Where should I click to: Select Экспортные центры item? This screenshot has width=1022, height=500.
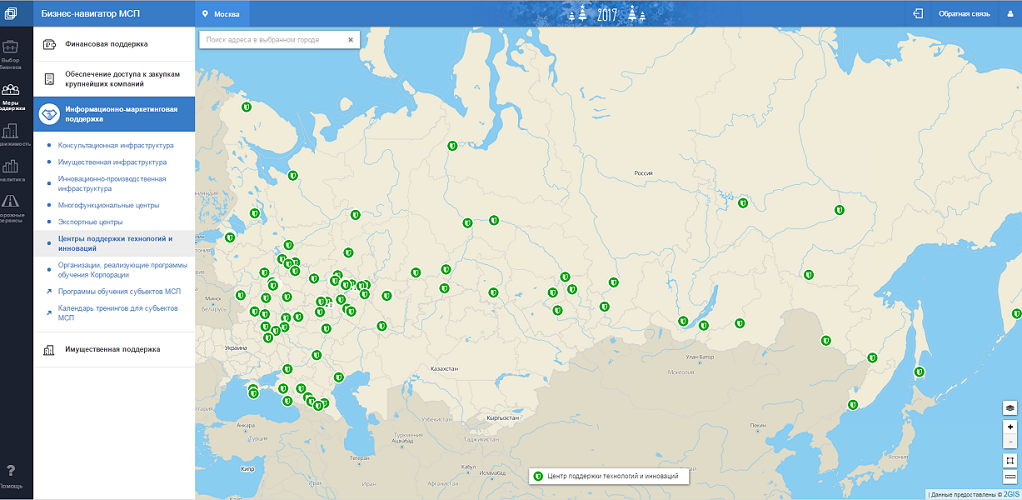click(x=90, y=221)
